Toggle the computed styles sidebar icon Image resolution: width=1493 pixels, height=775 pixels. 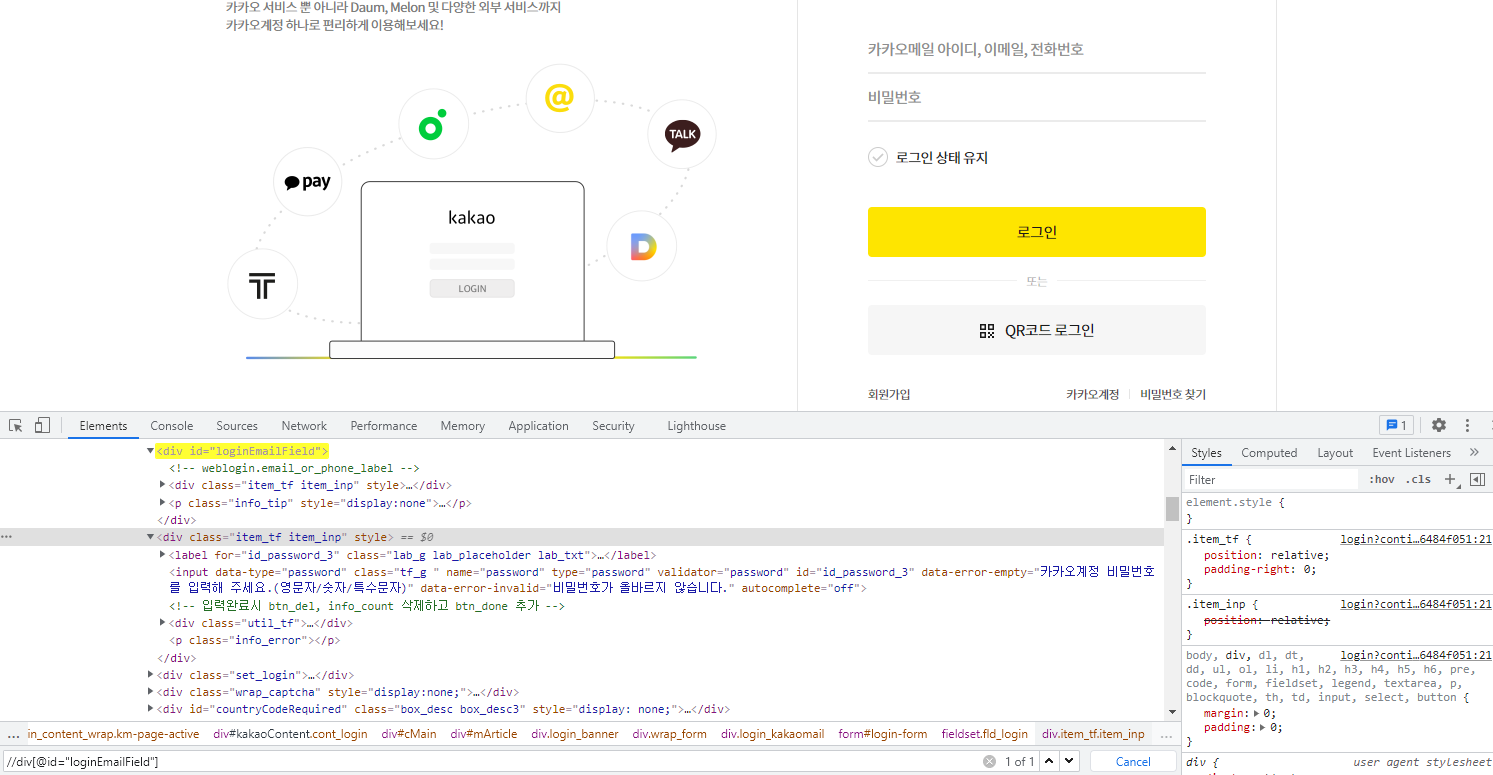click(1476, 479)
